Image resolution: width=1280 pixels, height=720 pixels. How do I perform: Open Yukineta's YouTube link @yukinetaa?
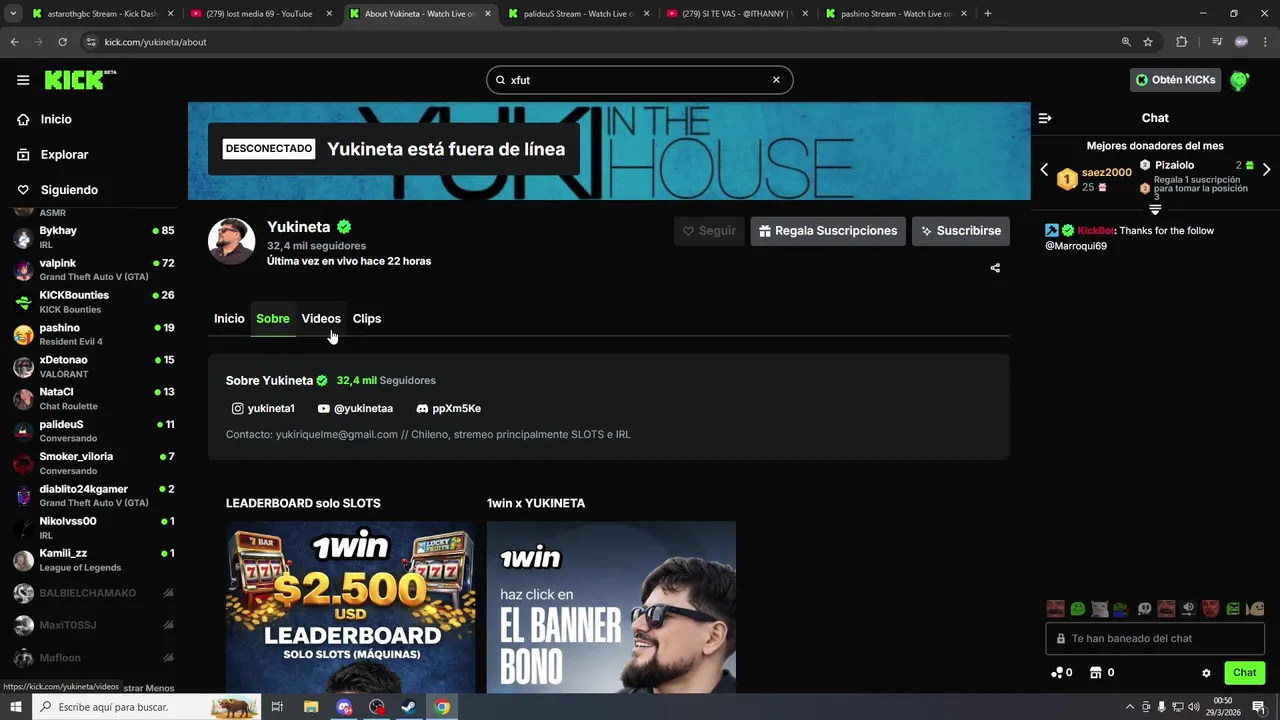[355, 408]
